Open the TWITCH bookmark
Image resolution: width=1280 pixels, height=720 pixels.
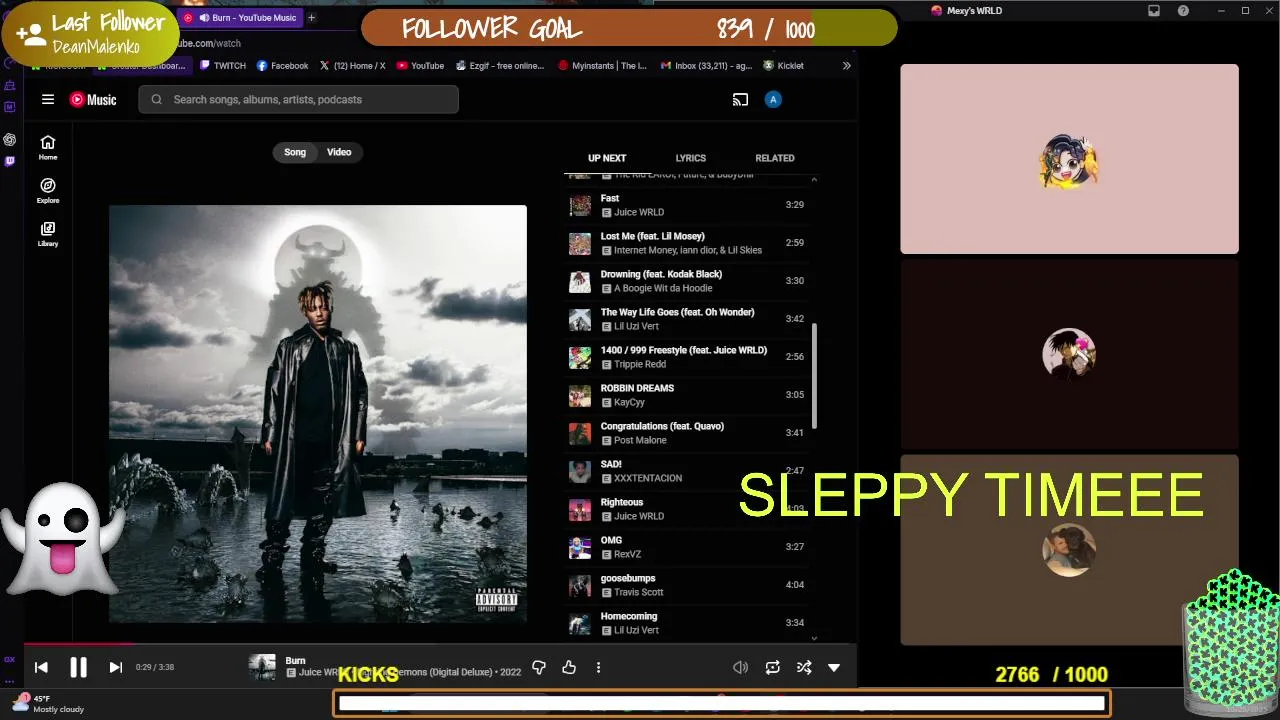coord(222,66)
